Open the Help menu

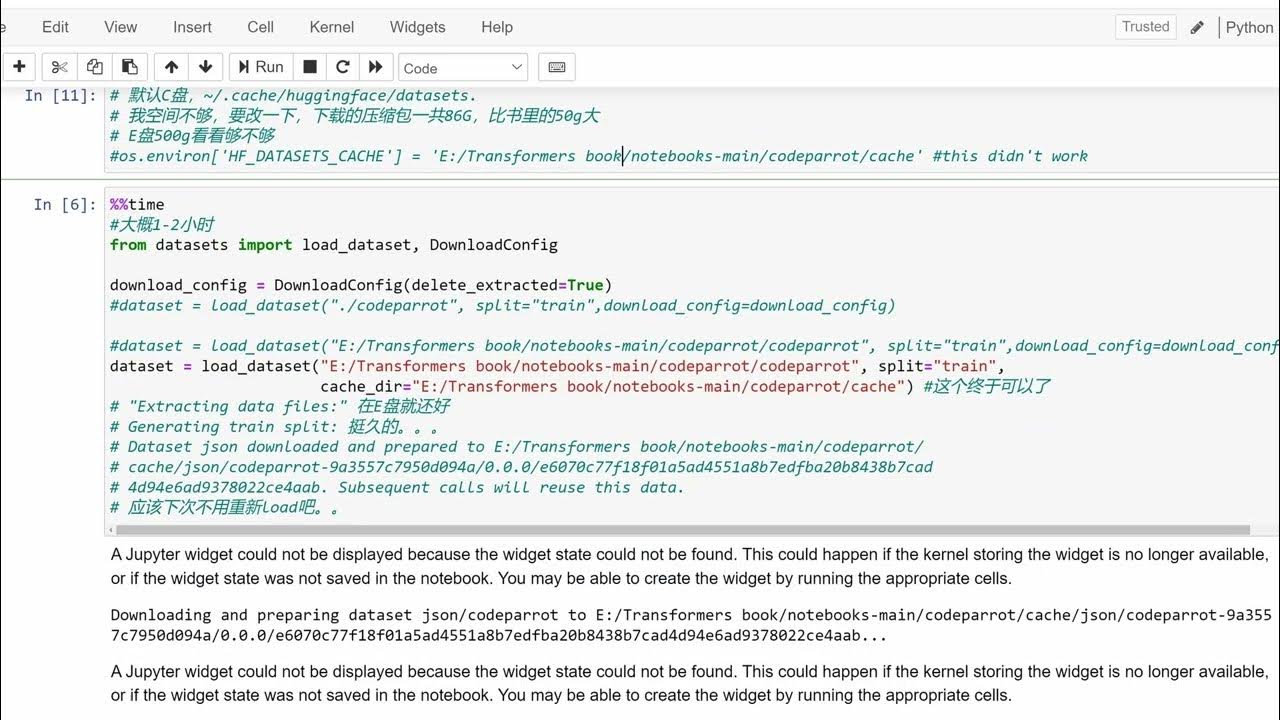(497, 27)
